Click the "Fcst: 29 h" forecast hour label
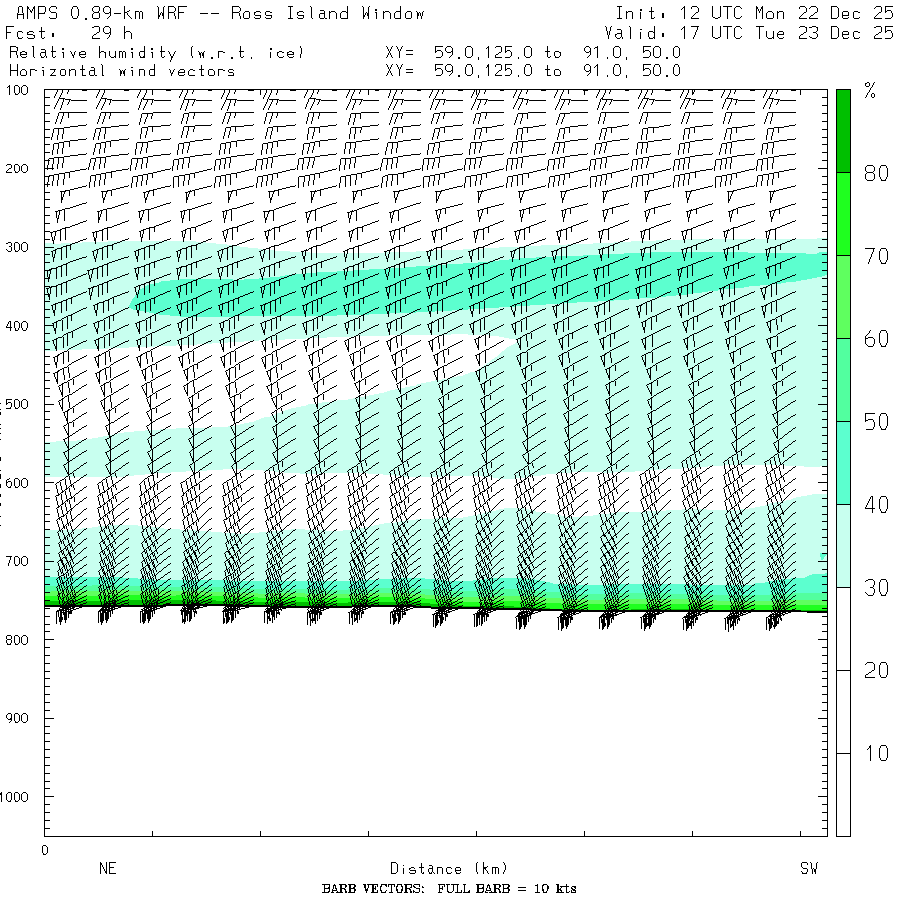 click(69, 33)
